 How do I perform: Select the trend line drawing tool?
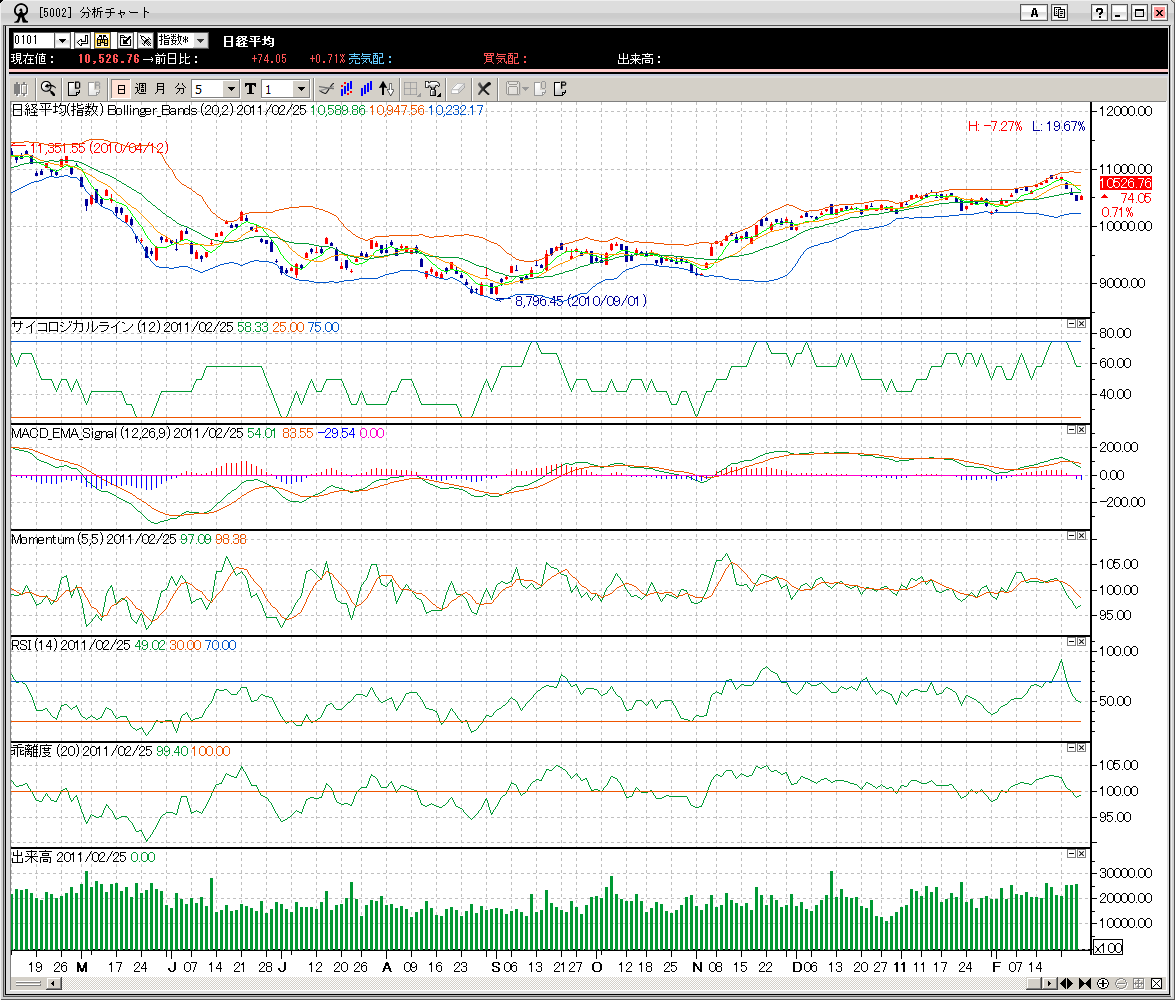[x=324, y=89]
